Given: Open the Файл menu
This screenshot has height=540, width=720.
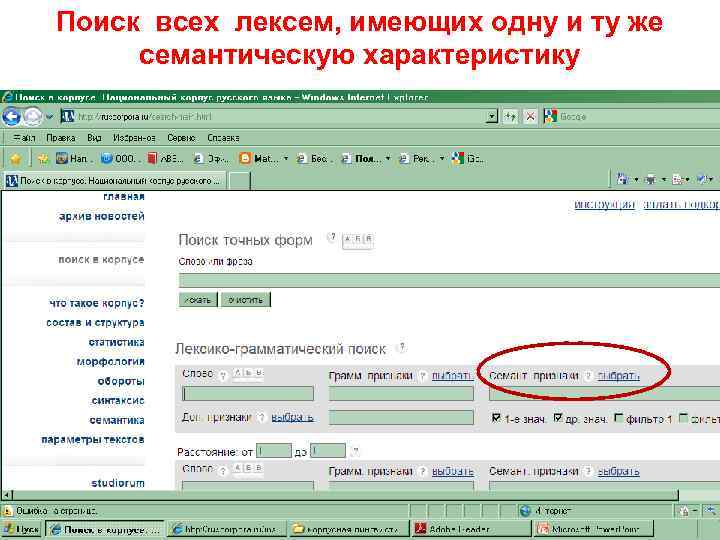Looking at the screenshot, I should click(x=24, y=138).
